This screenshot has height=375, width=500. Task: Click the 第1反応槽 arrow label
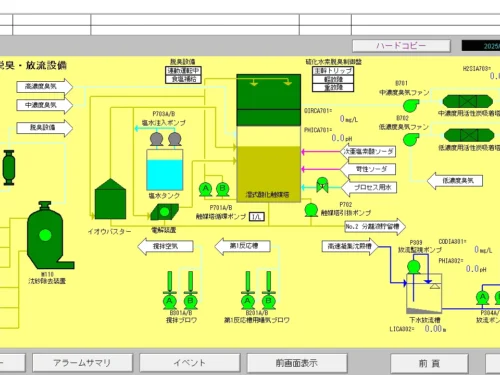coord(242,246)
